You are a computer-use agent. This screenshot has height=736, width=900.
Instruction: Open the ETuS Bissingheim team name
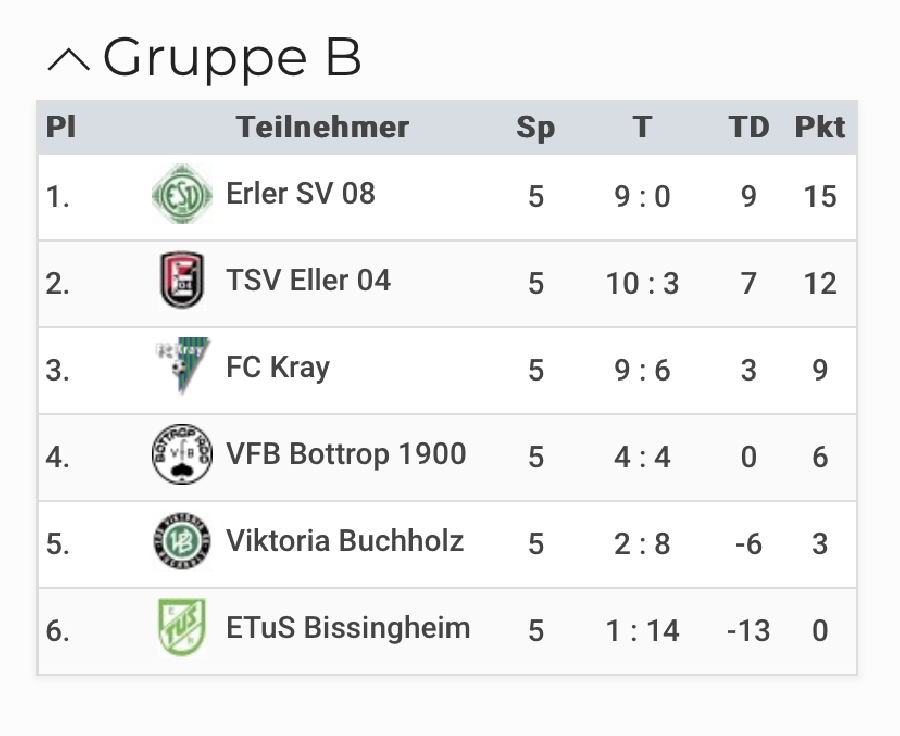[348, 628]
